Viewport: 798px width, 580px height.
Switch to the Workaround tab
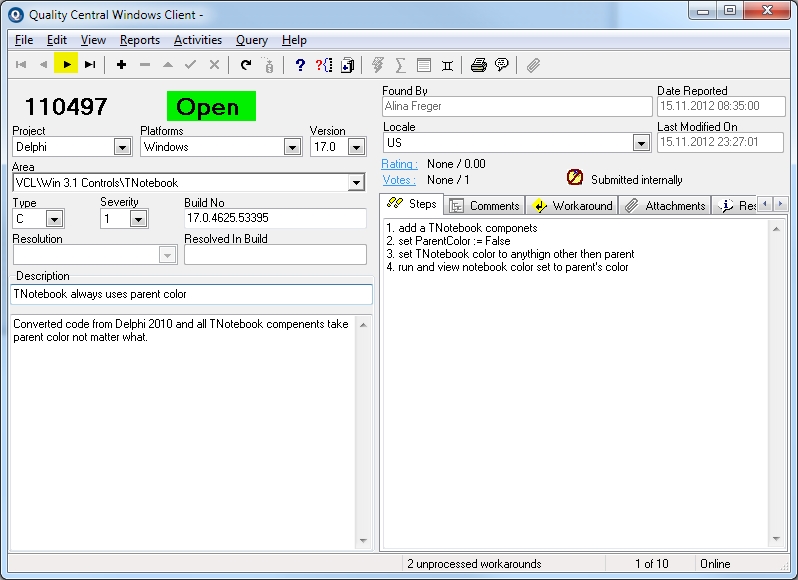[572, 206]
